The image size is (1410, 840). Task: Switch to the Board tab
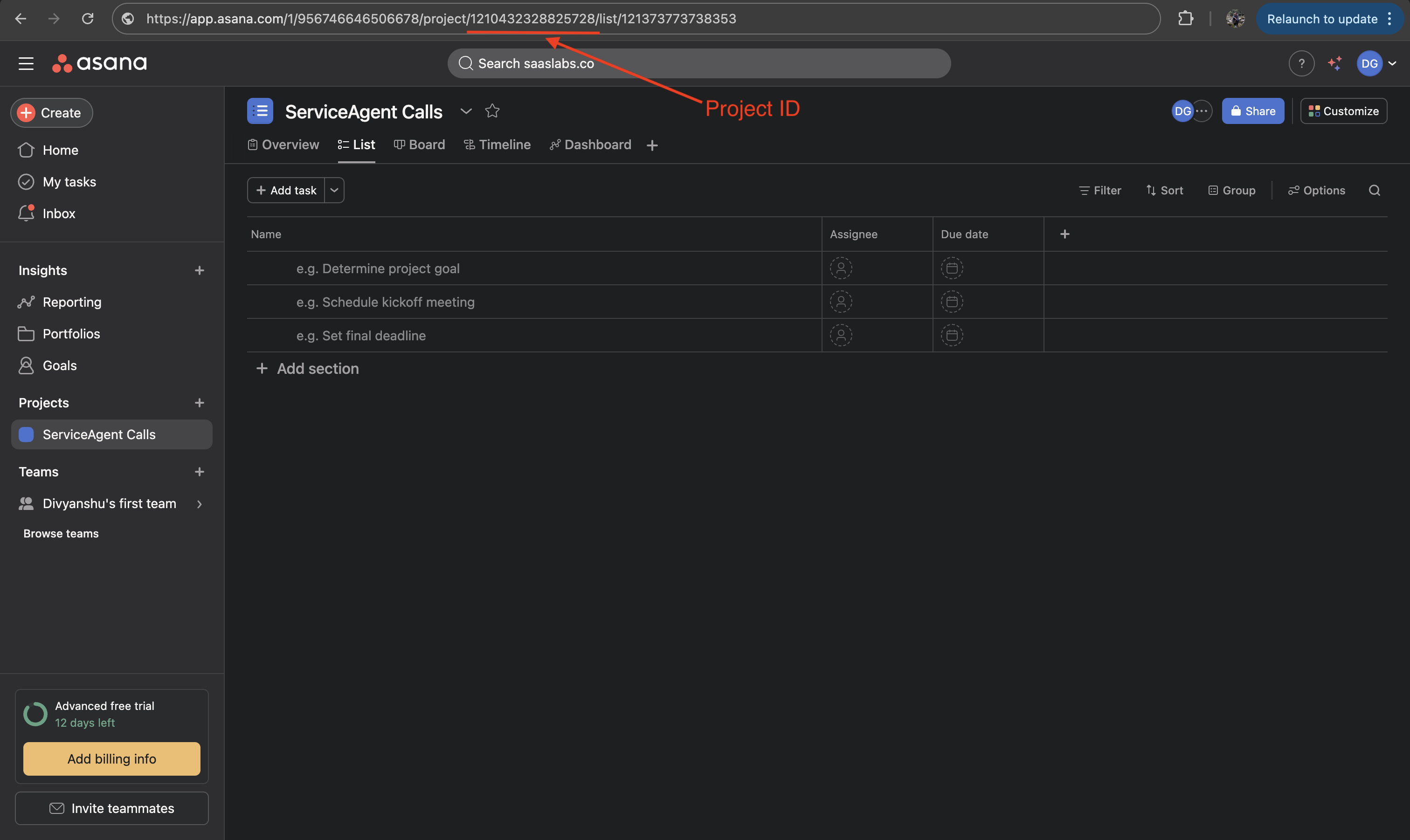coord(420,145)
